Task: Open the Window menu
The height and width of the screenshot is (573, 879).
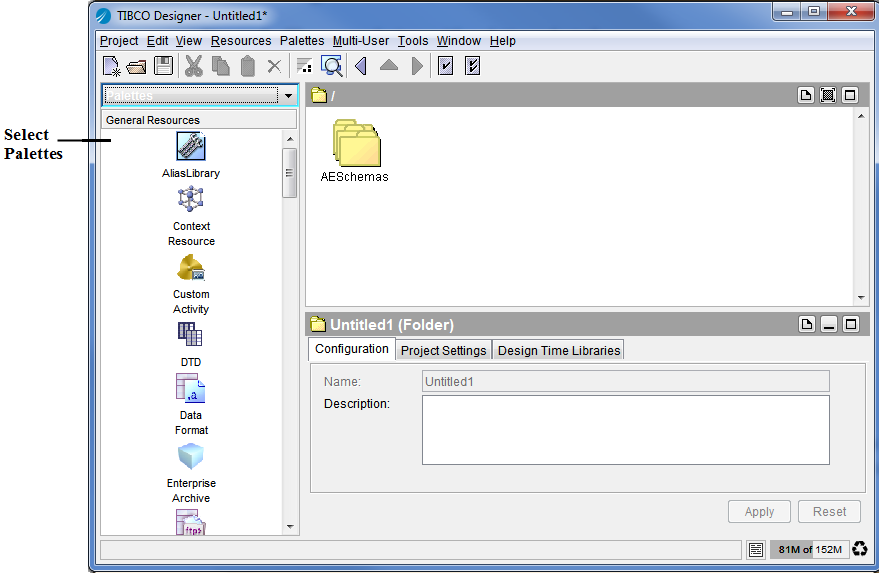Action: (459, 41)
